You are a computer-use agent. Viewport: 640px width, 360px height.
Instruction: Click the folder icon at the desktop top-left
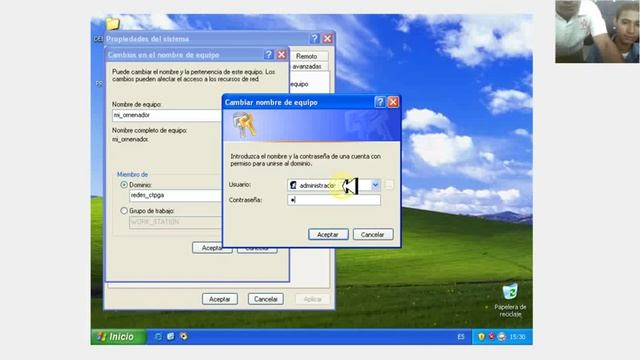[x=113, y=23]
